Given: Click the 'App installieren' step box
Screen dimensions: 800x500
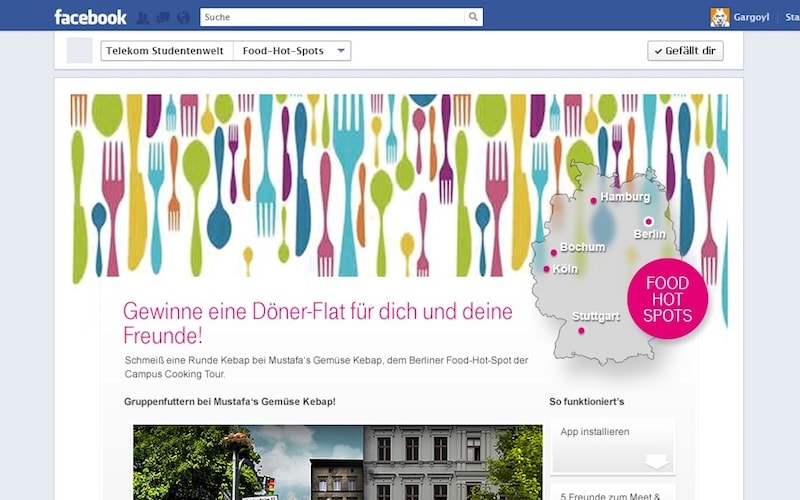Looking at the screenshot, I should (612, 445).
